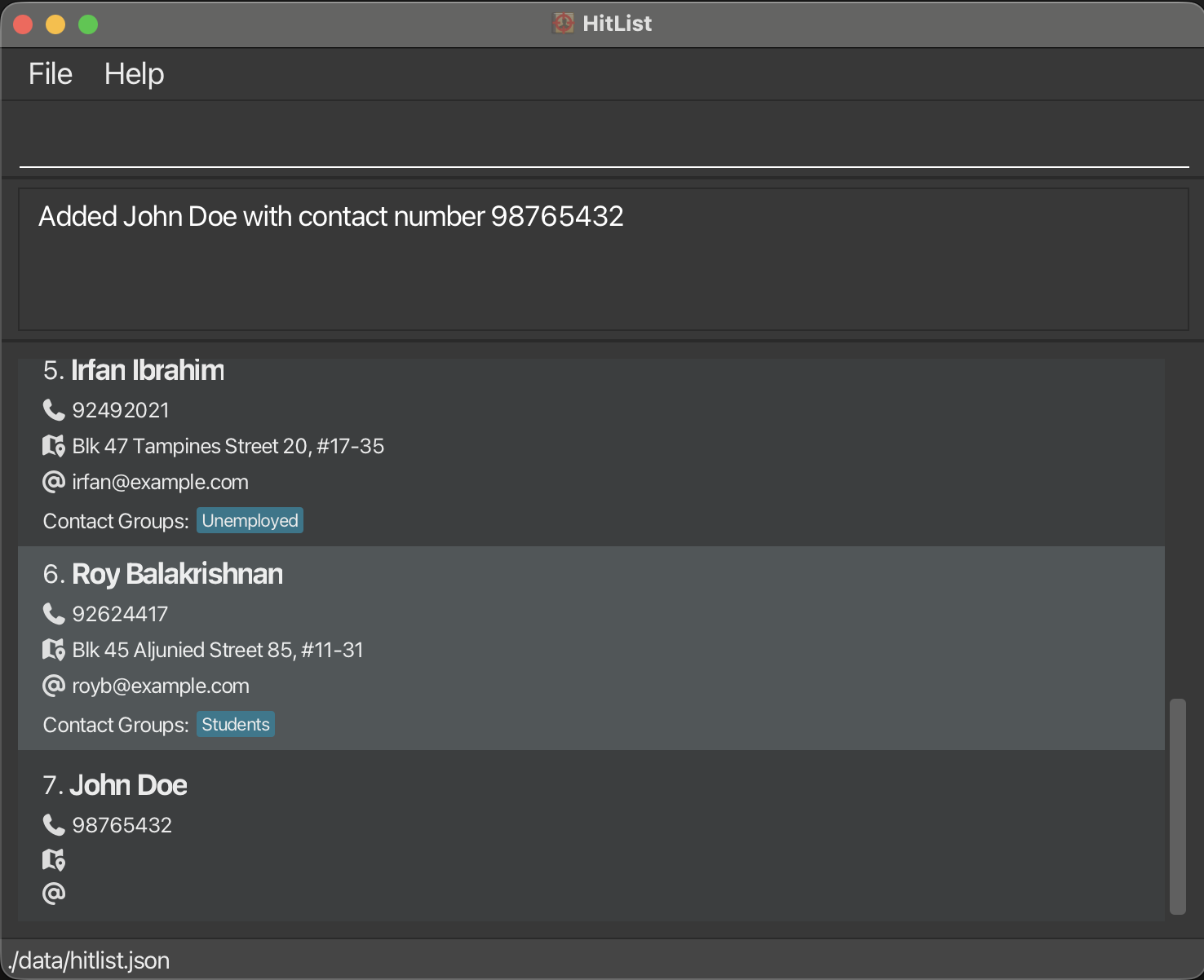Select the Roy Balakrishnan contact name
Image resolution: width=1204 pixels, height=980 pixels.
(x=177, y=574)
